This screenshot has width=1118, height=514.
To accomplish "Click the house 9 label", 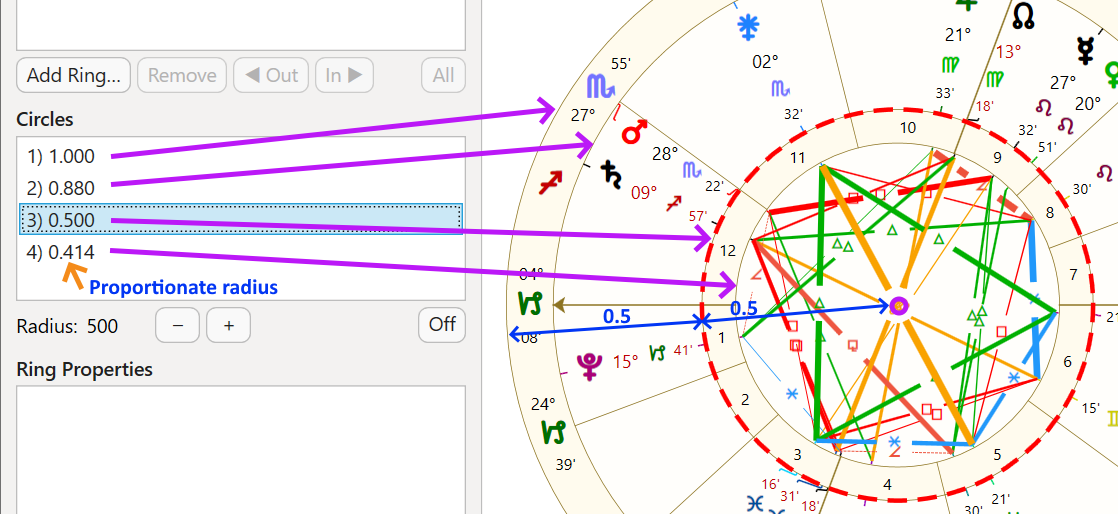I will coord(998,158).
